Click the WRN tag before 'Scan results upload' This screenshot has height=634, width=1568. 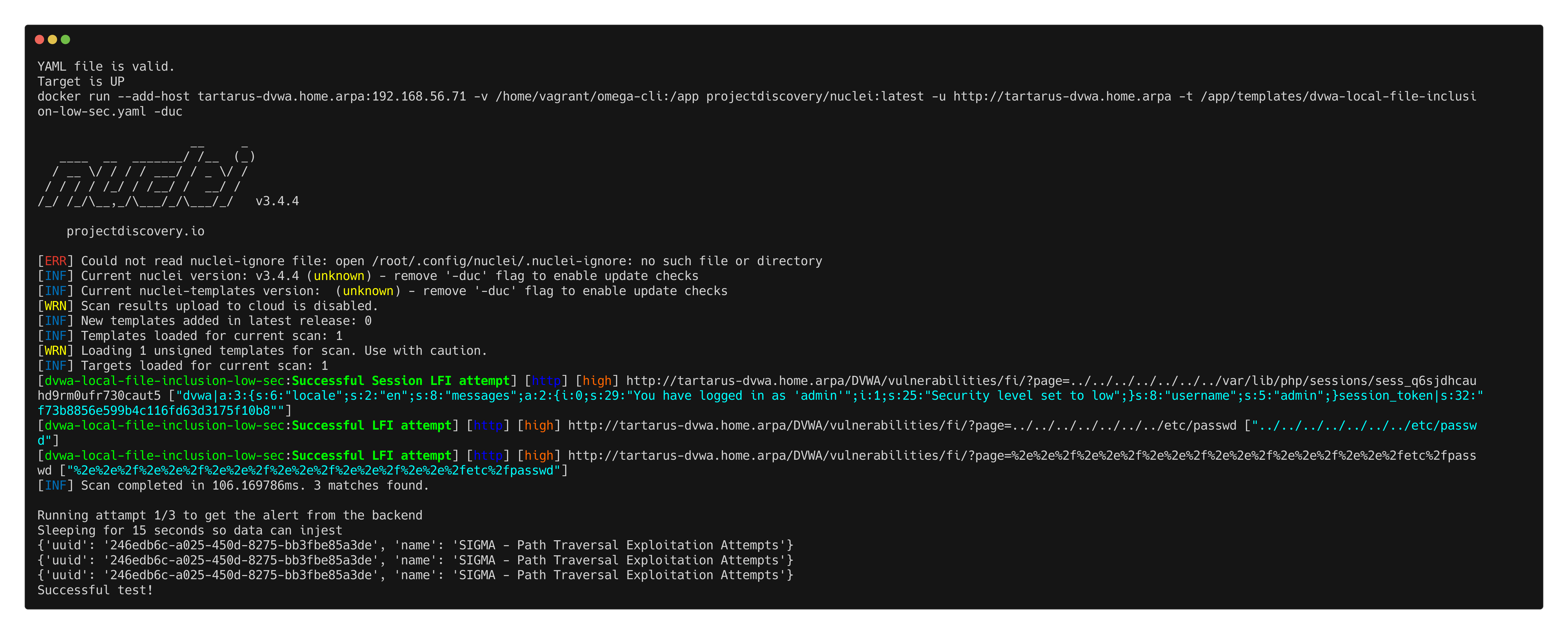[55, 306]
